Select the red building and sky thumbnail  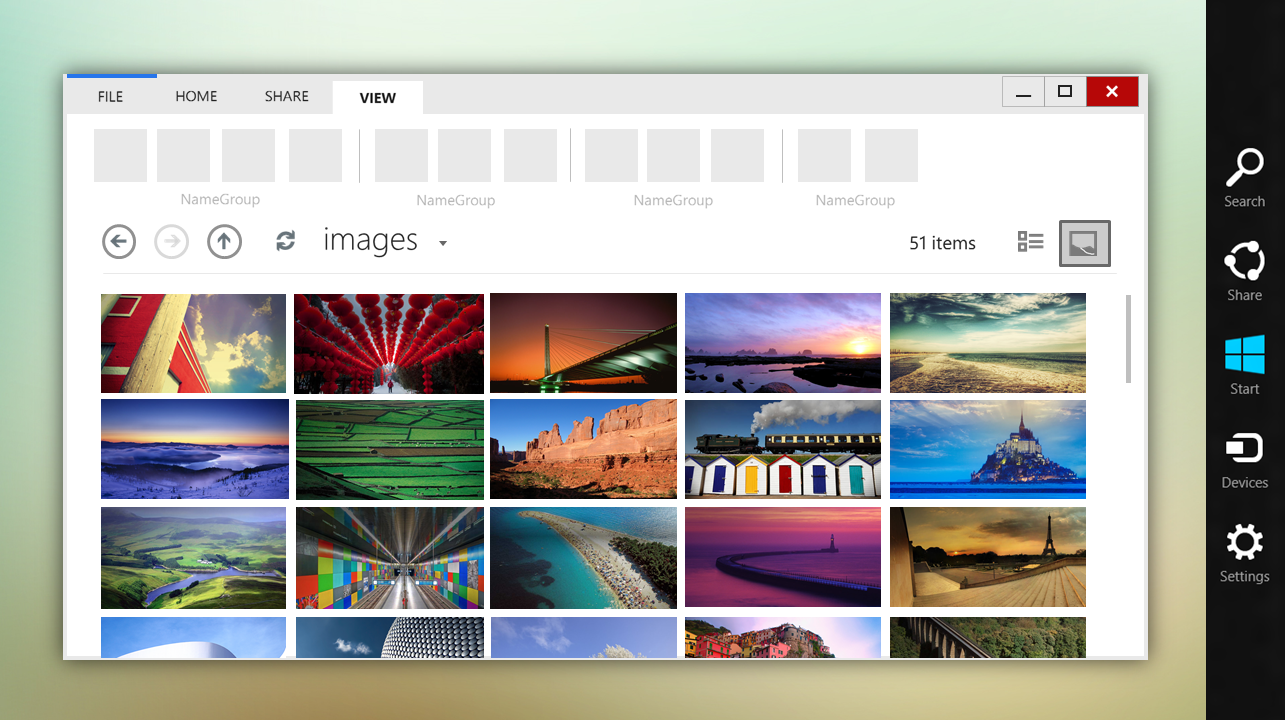tap(193, 343)
